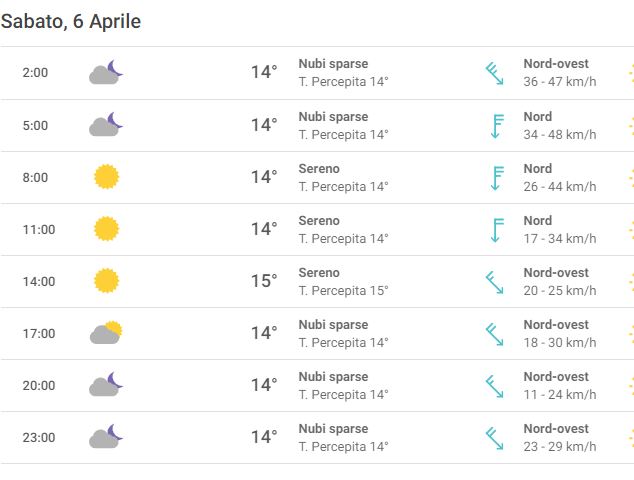Click the 8:00 sunny weather icon
The width and height of the screenshot is (634, 480).
pyautogui.click(x=106, y=177)
